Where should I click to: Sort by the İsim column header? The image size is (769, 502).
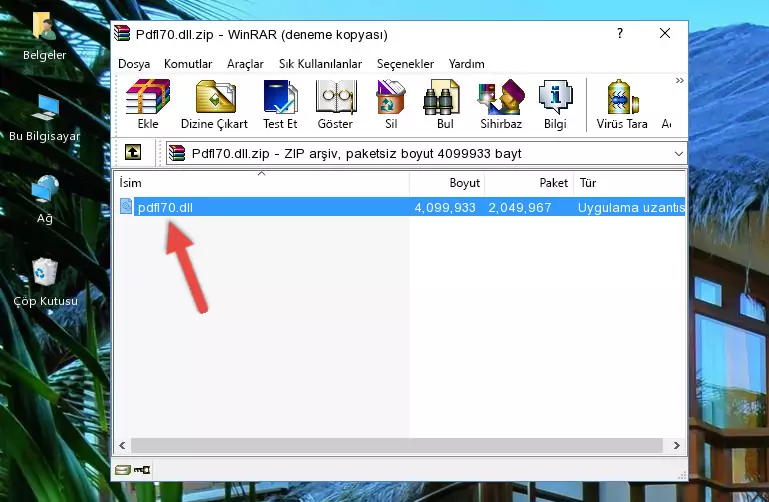tap(262, 183)
